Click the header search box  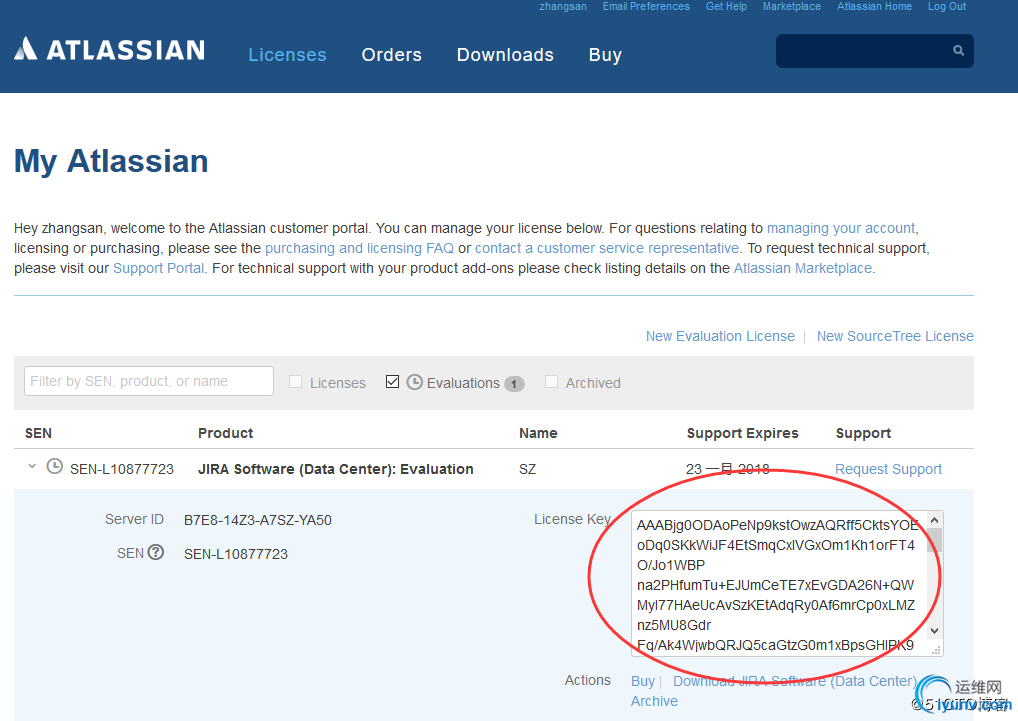874,51
